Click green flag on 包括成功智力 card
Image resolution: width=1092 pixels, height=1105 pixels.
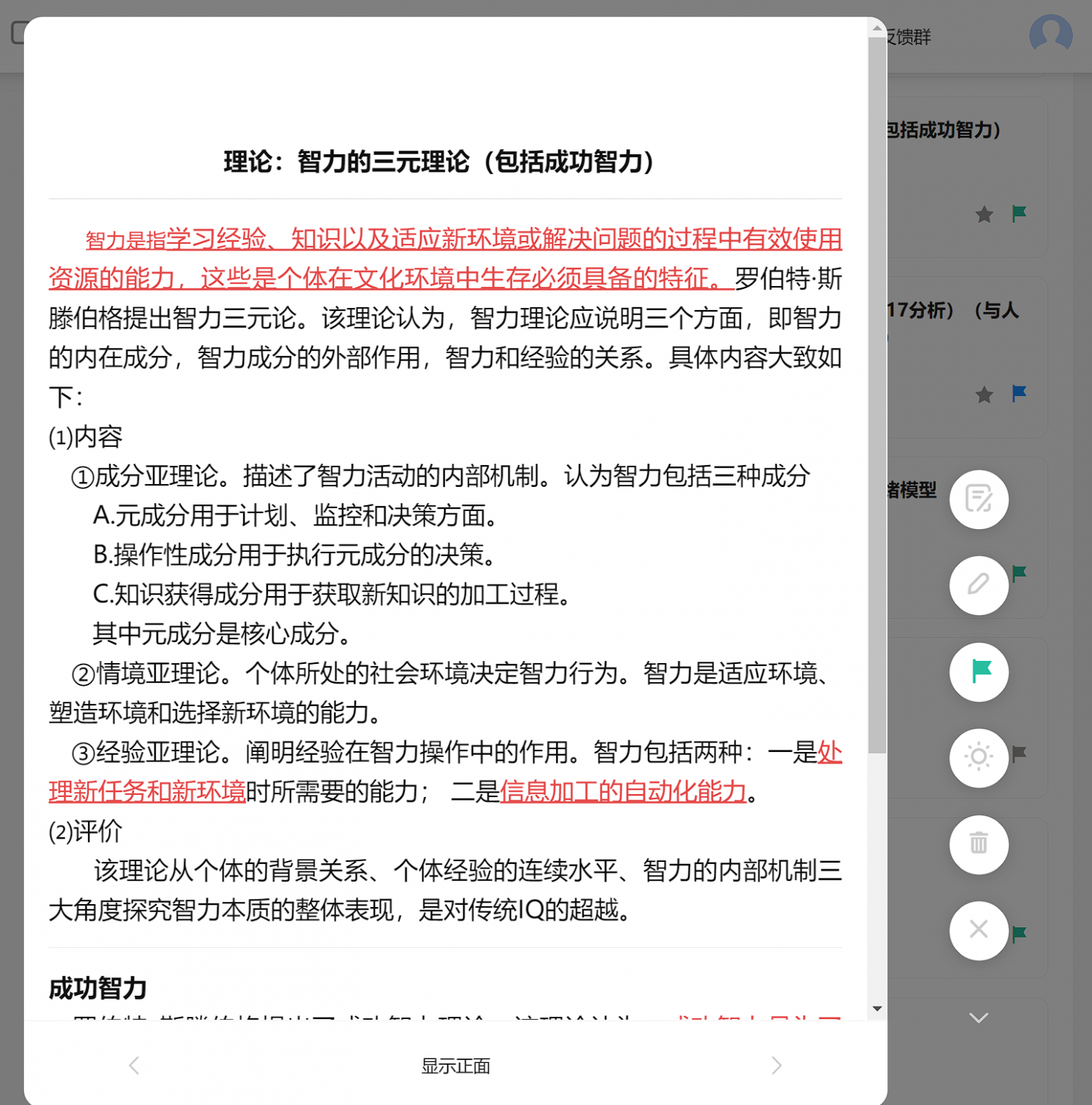tap(1019, 213)
